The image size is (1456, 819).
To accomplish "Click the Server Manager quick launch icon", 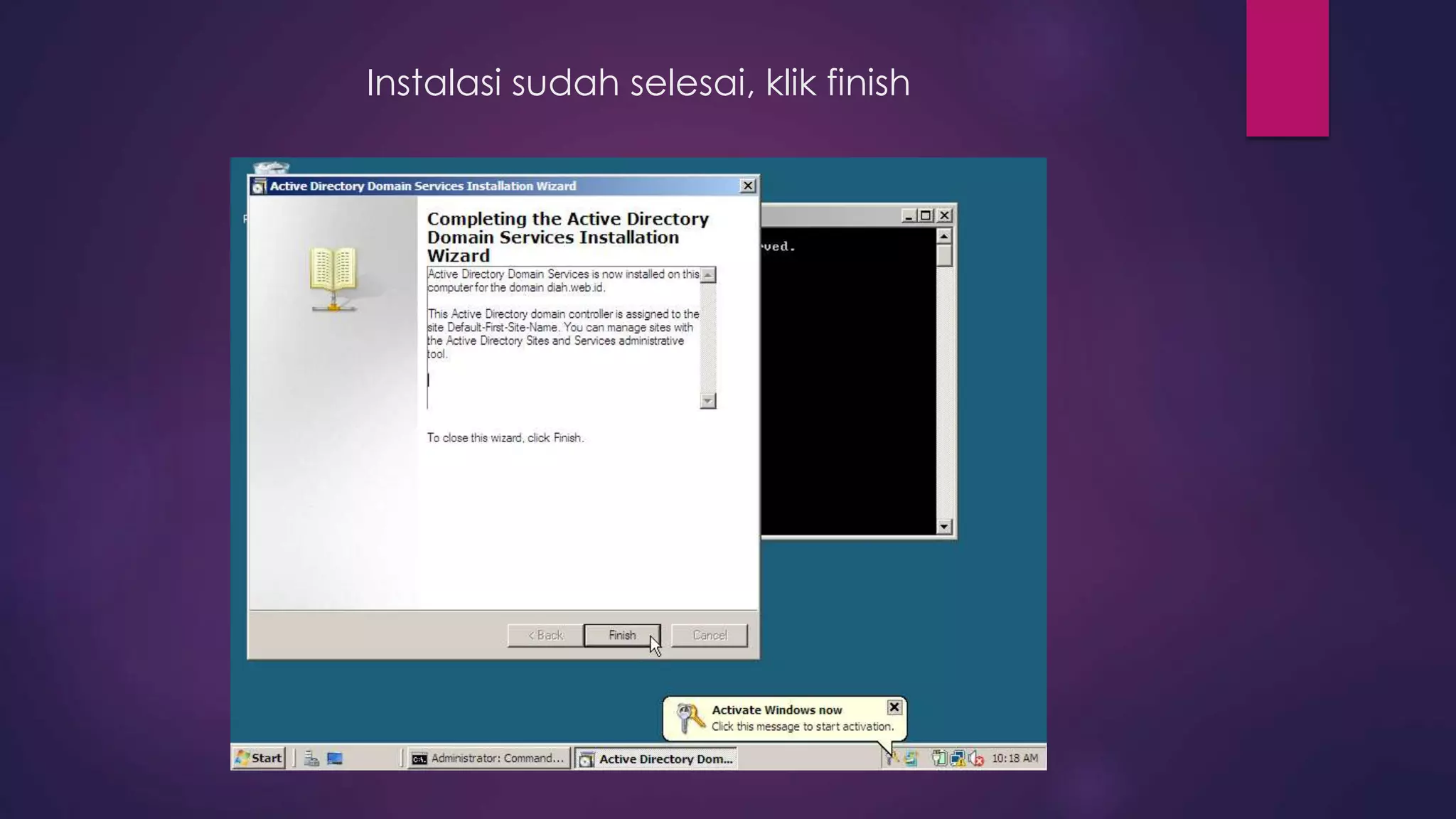I will [x=311, y=759].
